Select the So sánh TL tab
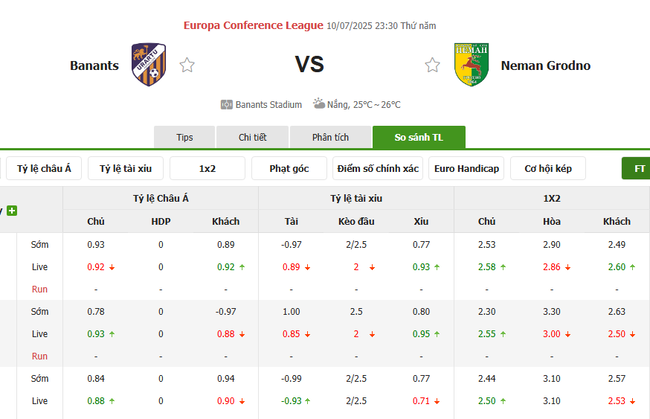 418,137
